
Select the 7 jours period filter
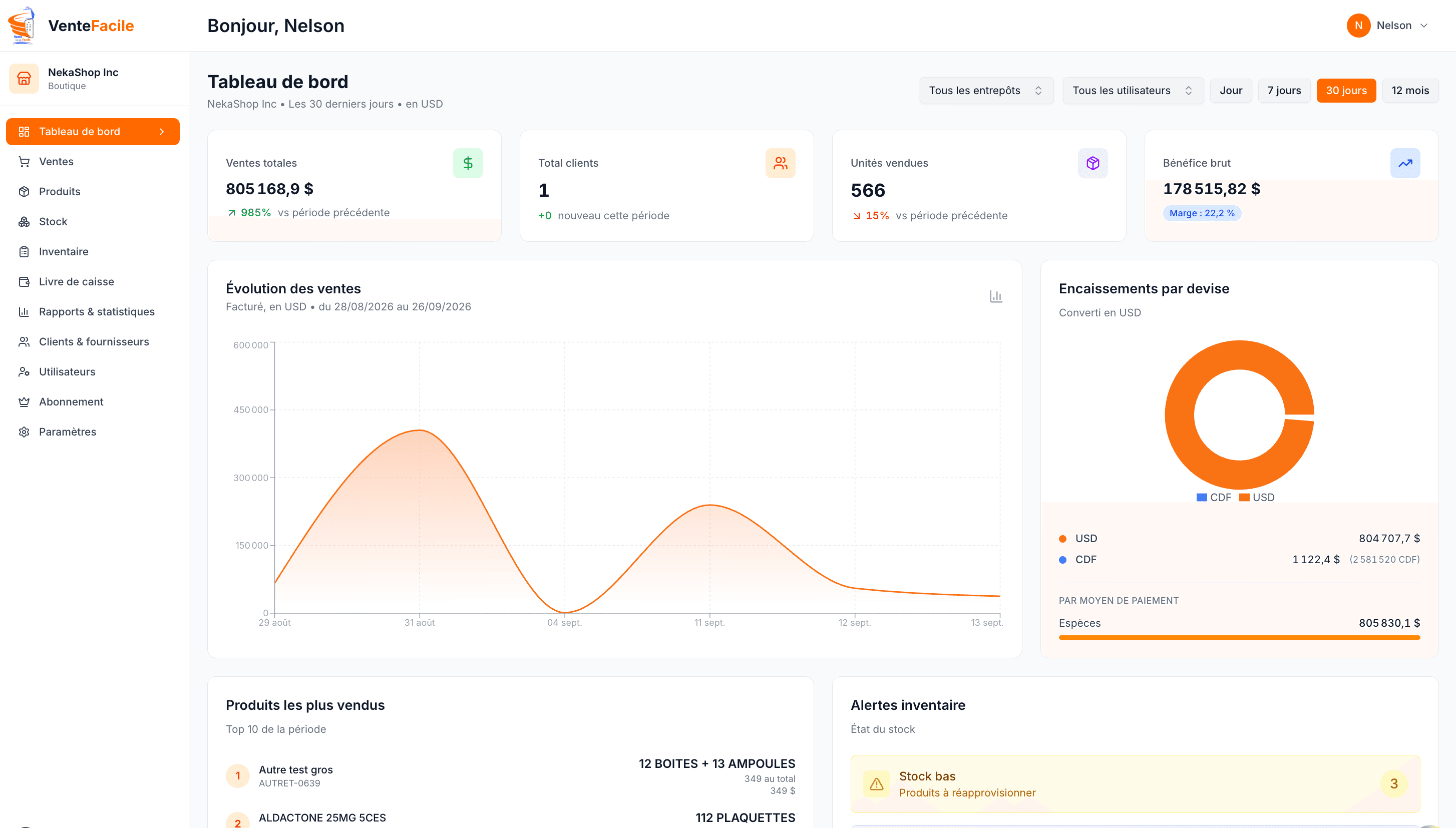coord(1284,91)
